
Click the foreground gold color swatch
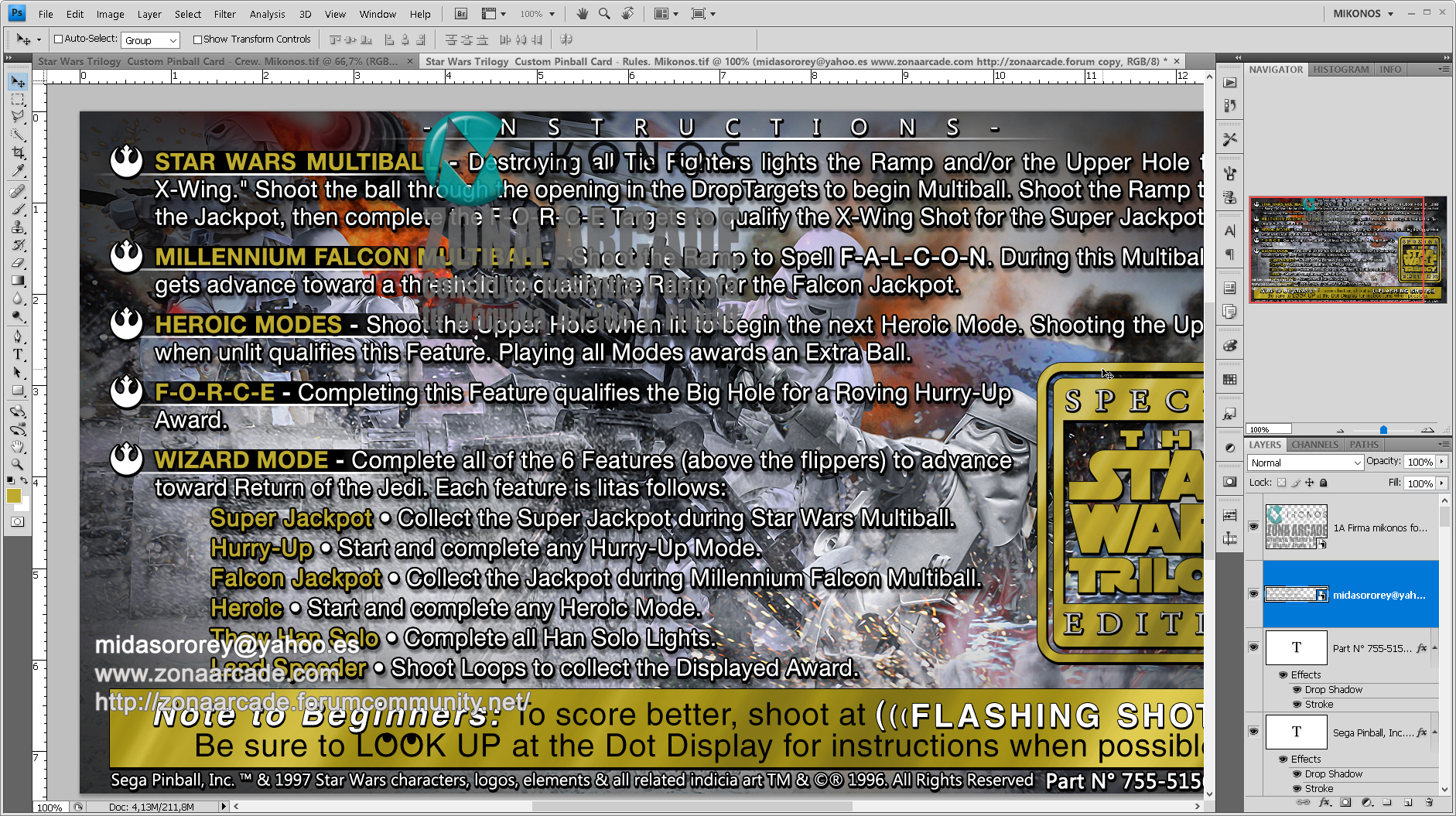click(x=13, y=496)
